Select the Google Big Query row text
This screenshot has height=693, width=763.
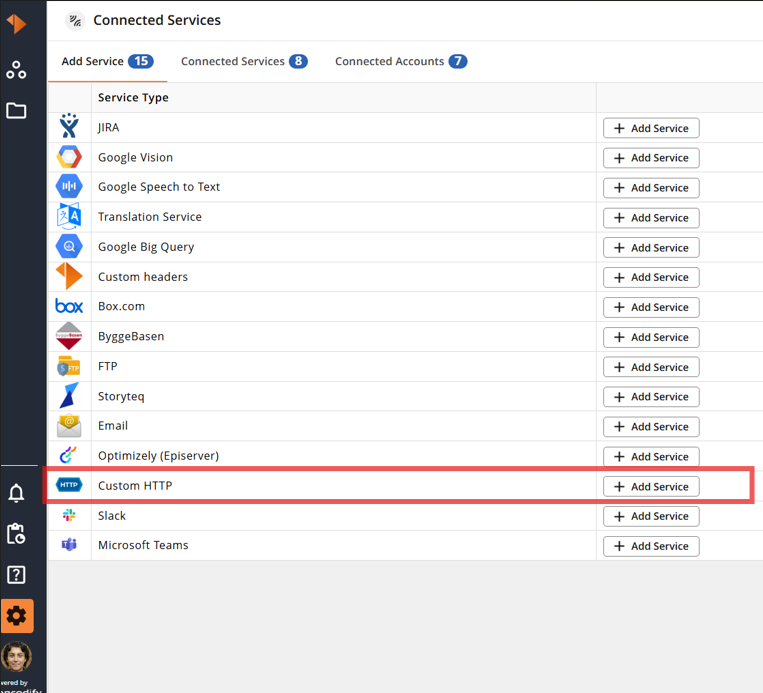145,247
